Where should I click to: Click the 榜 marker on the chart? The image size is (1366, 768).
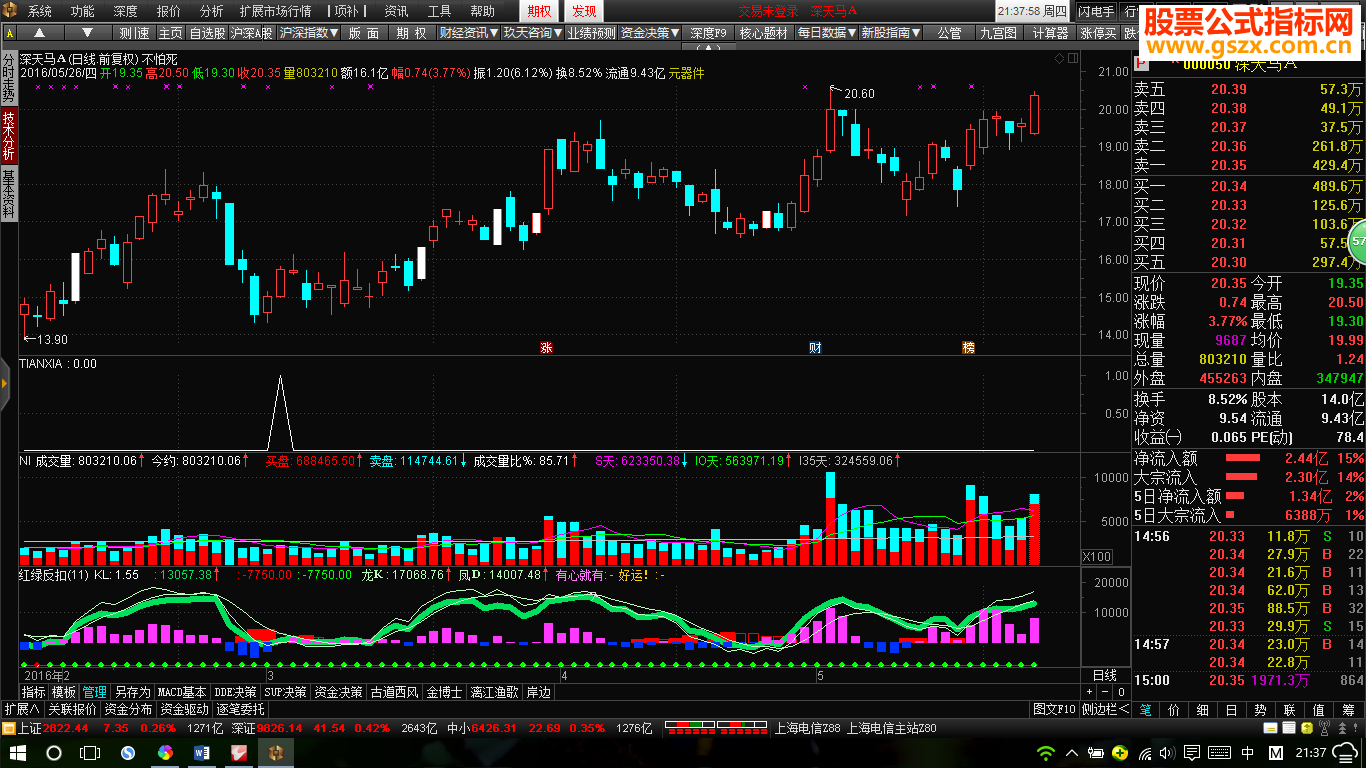point(968,347)
